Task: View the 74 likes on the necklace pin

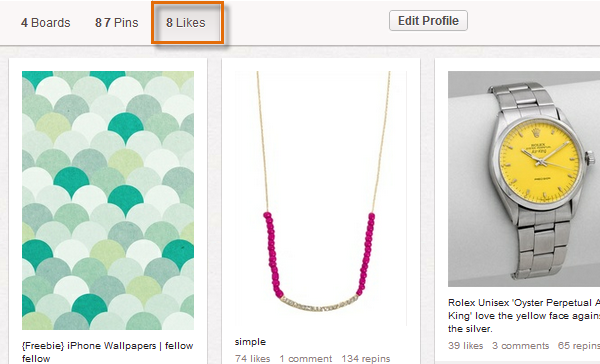Action: [252, 359]
